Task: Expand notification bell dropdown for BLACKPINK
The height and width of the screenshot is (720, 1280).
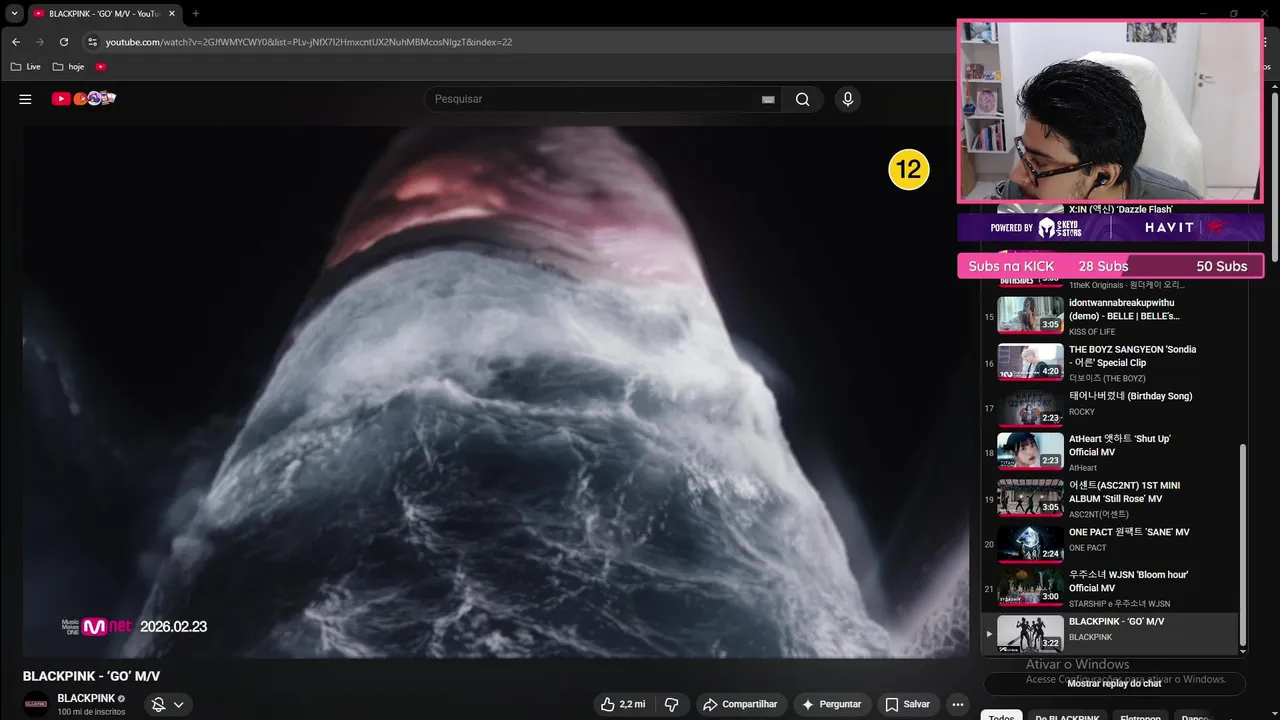Action: coord(168,704)
